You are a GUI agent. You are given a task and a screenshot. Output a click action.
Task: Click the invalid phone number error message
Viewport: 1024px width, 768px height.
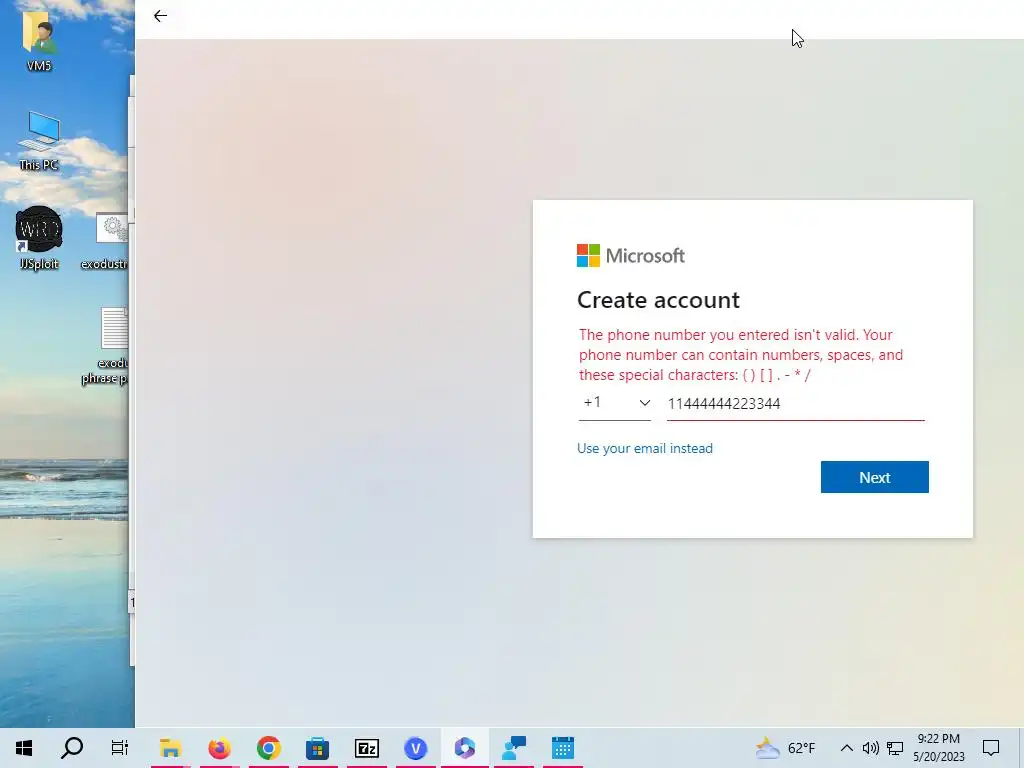tap(741, 355)
